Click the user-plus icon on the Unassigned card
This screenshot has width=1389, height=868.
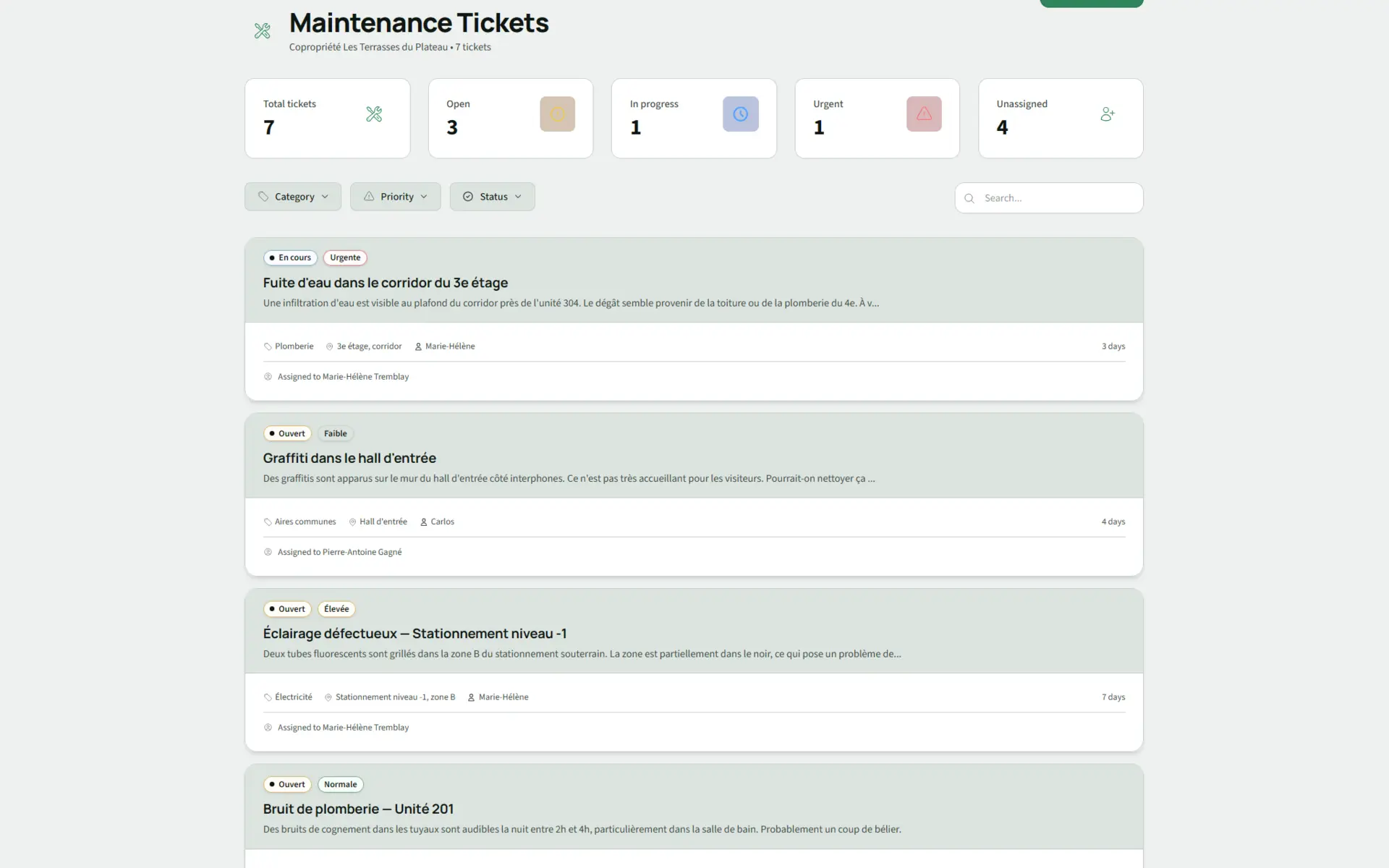[1107, 114]
